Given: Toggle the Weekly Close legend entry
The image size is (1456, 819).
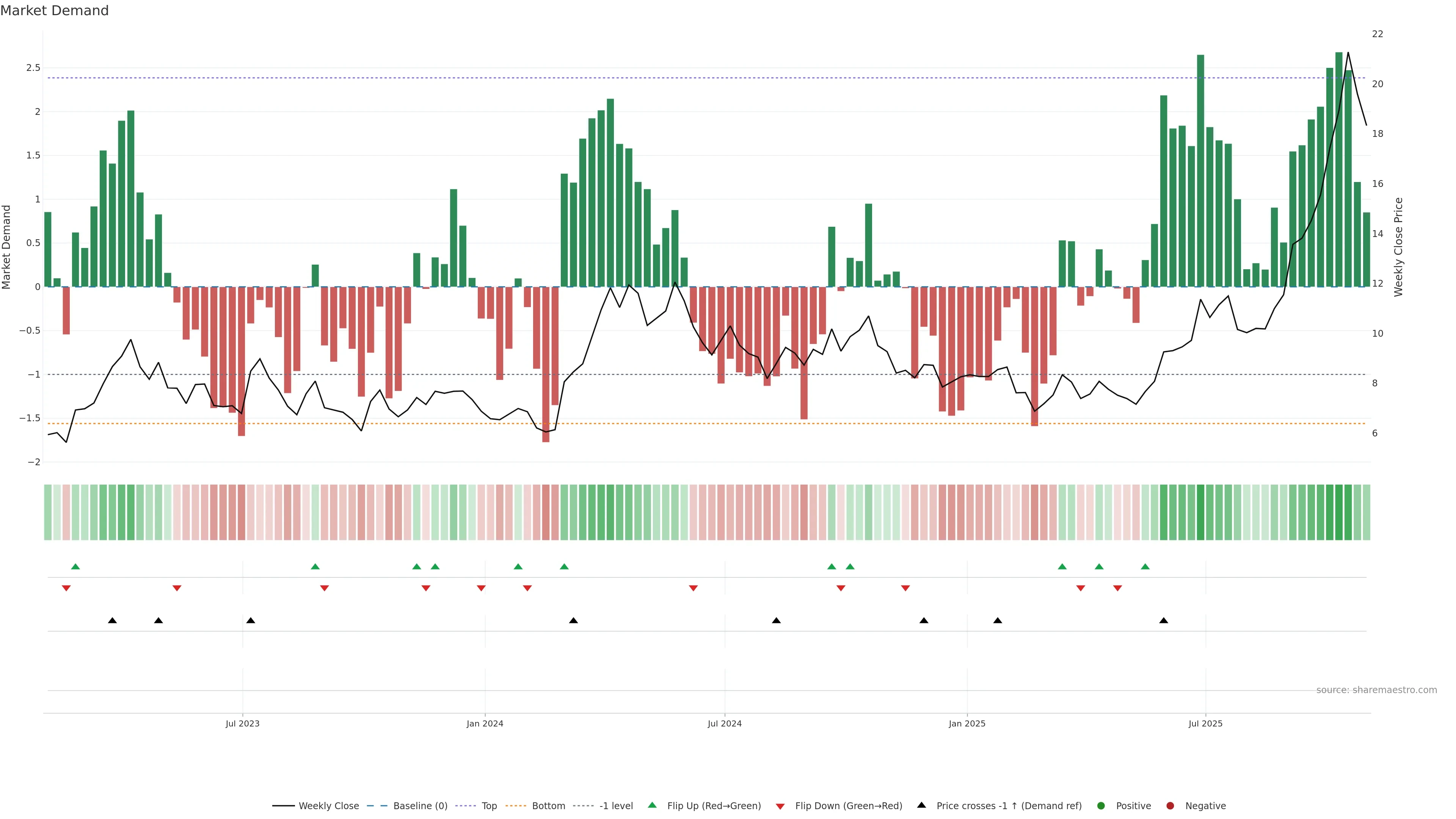Looking at the screenshot, I should click(x=328, y=806).
